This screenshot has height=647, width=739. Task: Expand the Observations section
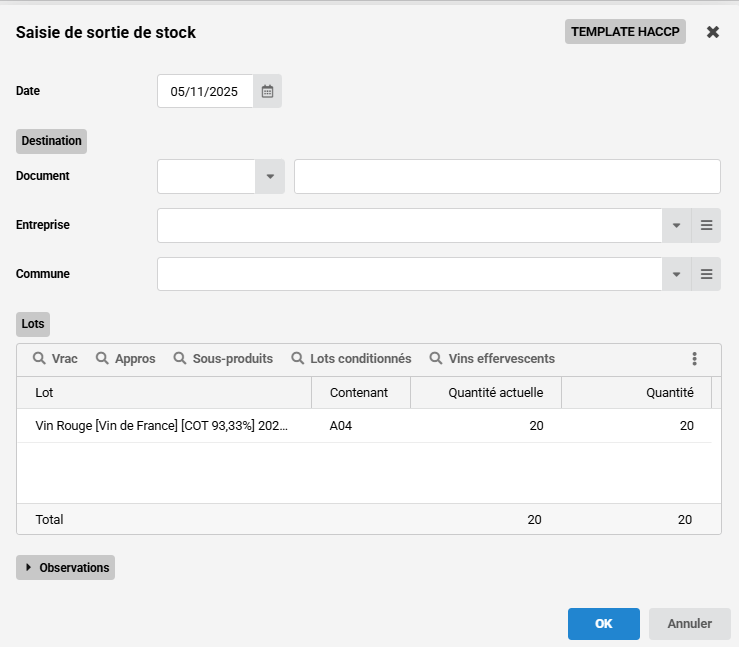(66, 568)
